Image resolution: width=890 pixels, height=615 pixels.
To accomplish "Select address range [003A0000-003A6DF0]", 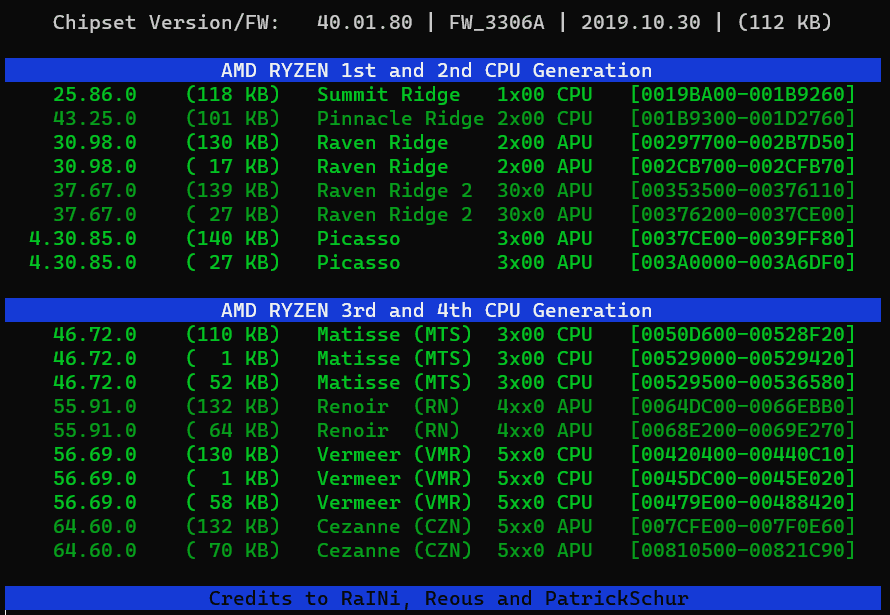I will pyautogui.click(x=742, y=262).
